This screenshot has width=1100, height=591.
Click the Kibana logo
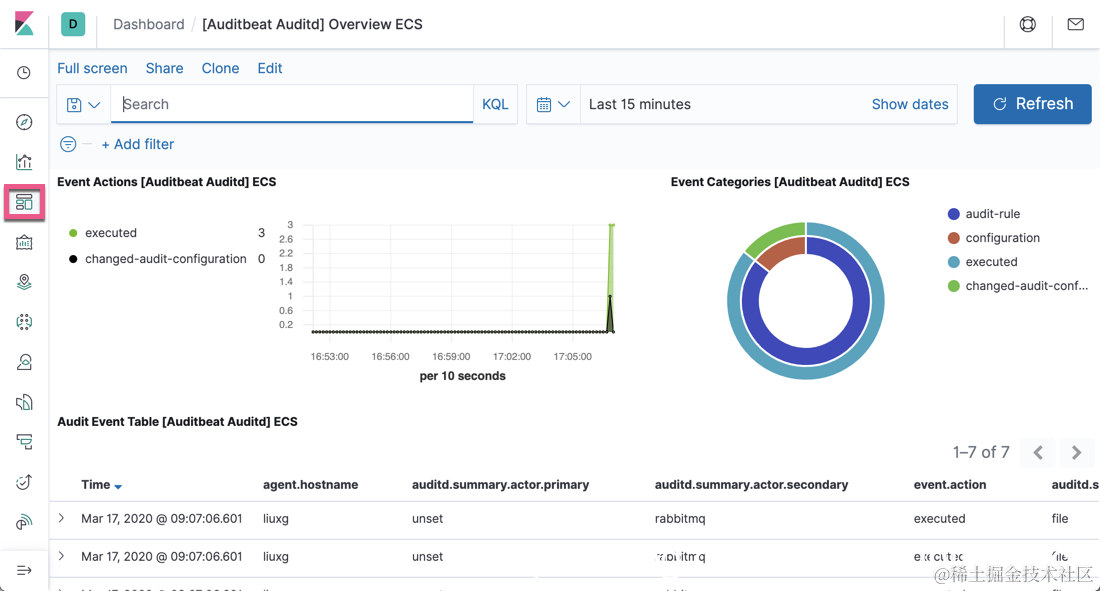(x=24, y=24)
